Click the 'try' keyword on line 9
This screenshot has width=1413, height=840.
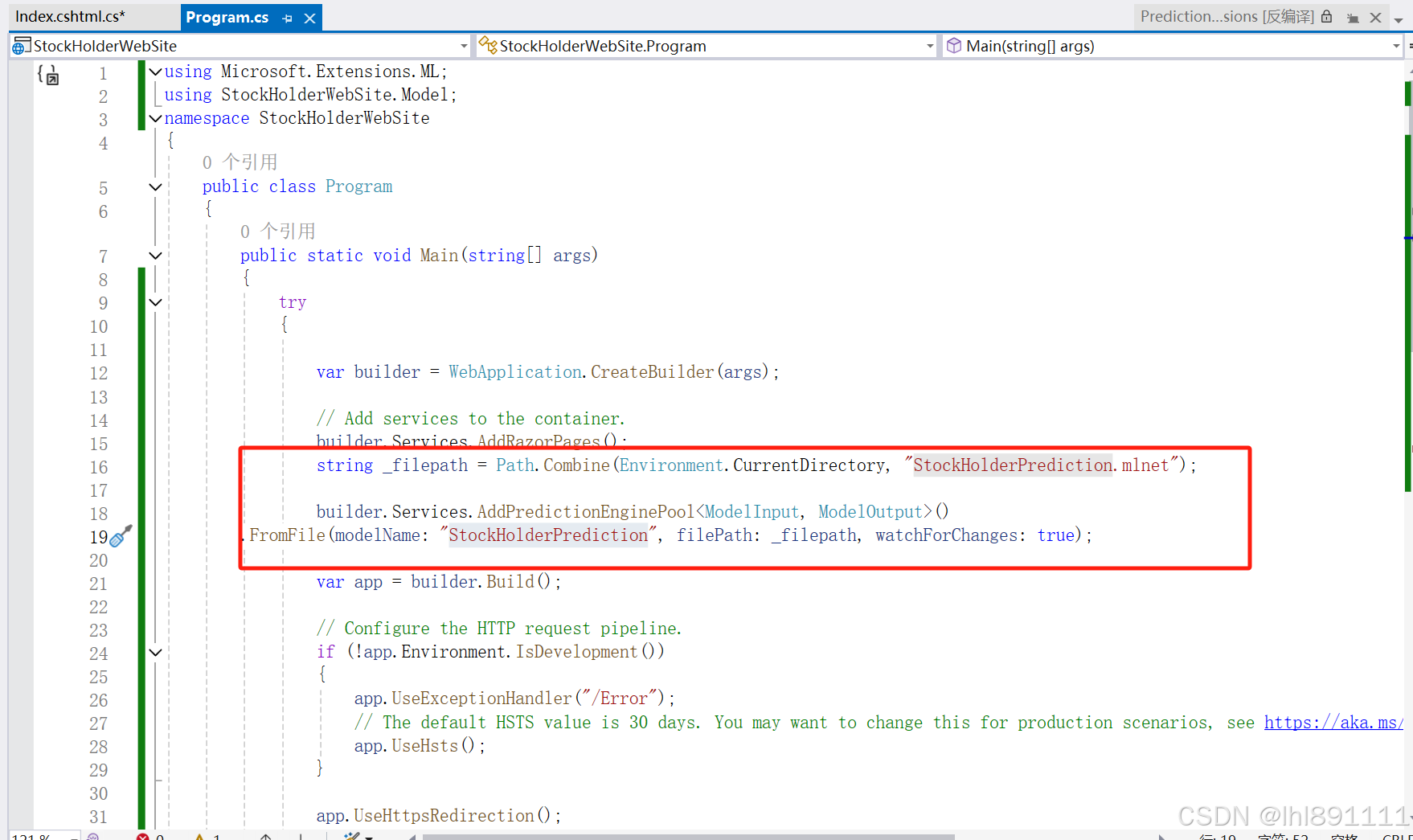(293, 302)
